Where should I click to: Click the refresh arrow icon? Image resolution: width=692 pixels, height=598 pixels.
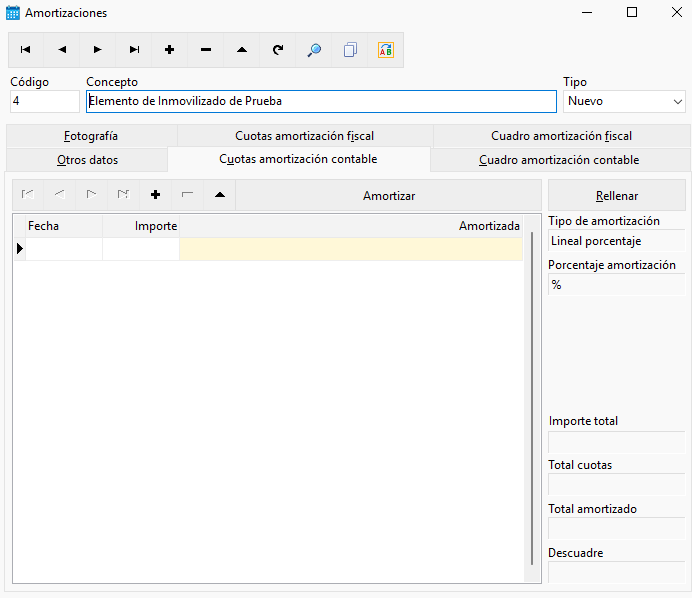click(278, 50)
